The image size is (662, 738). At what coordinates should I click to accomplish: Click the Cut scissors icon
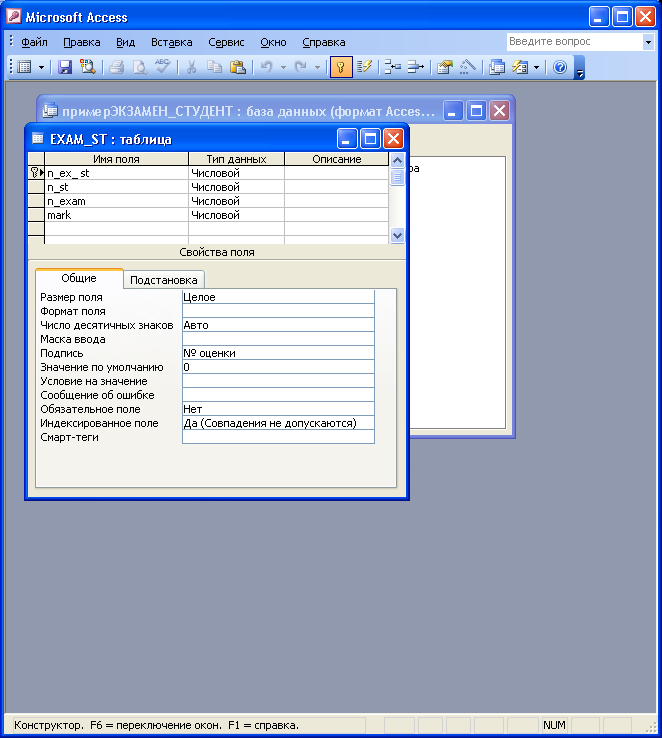(x=191, y=67)
